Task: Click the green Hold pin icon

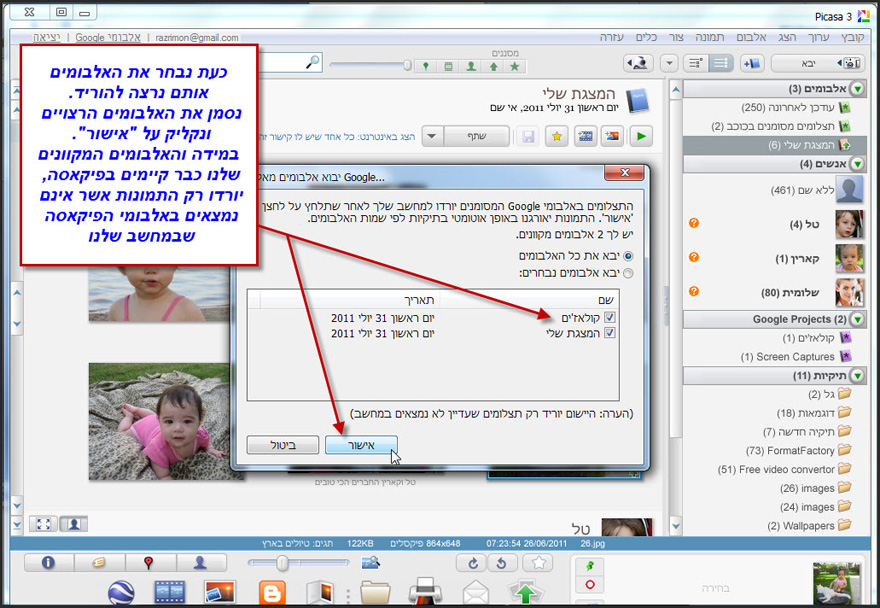Action: click(589, 566)
